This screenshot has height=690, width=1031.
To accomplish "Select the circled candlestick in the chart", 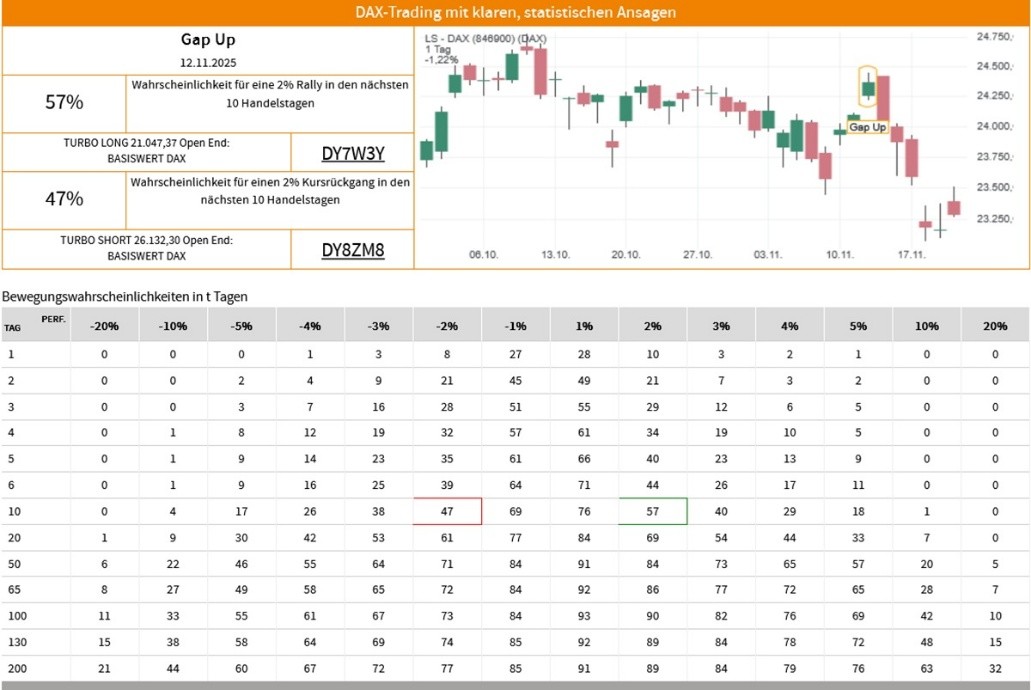I will point(868,88).
